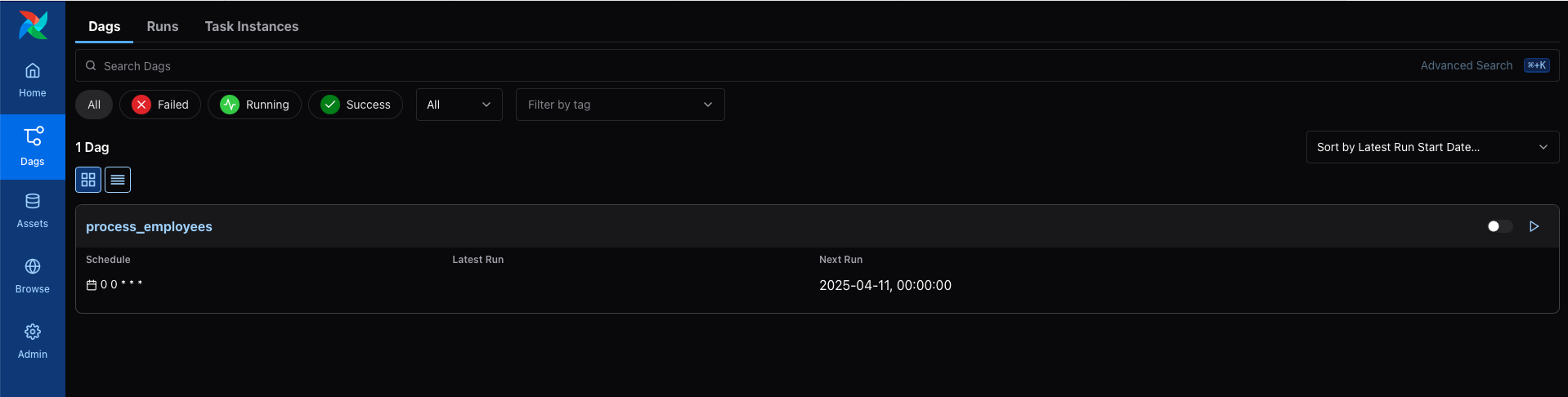Click the Airflow pinwheel logo
Viewport: 1568px width, 397px height.
click(x=33, y=25)
